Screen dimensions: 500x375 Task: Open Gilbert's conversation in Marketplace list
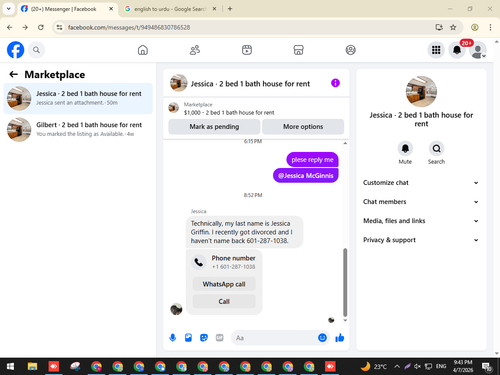point(78,130)
